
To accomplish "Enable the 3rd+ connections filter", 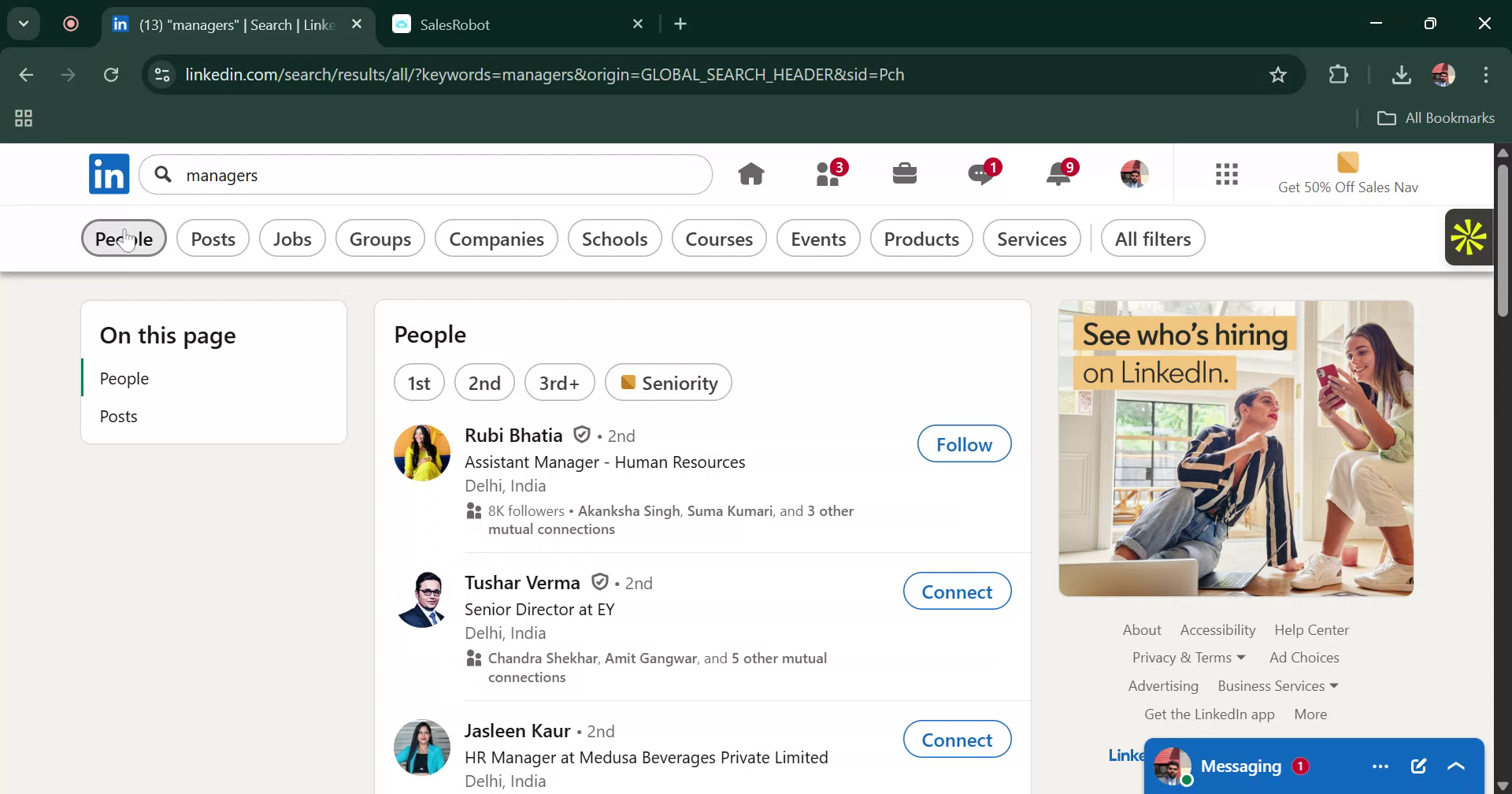I will 559,382.
